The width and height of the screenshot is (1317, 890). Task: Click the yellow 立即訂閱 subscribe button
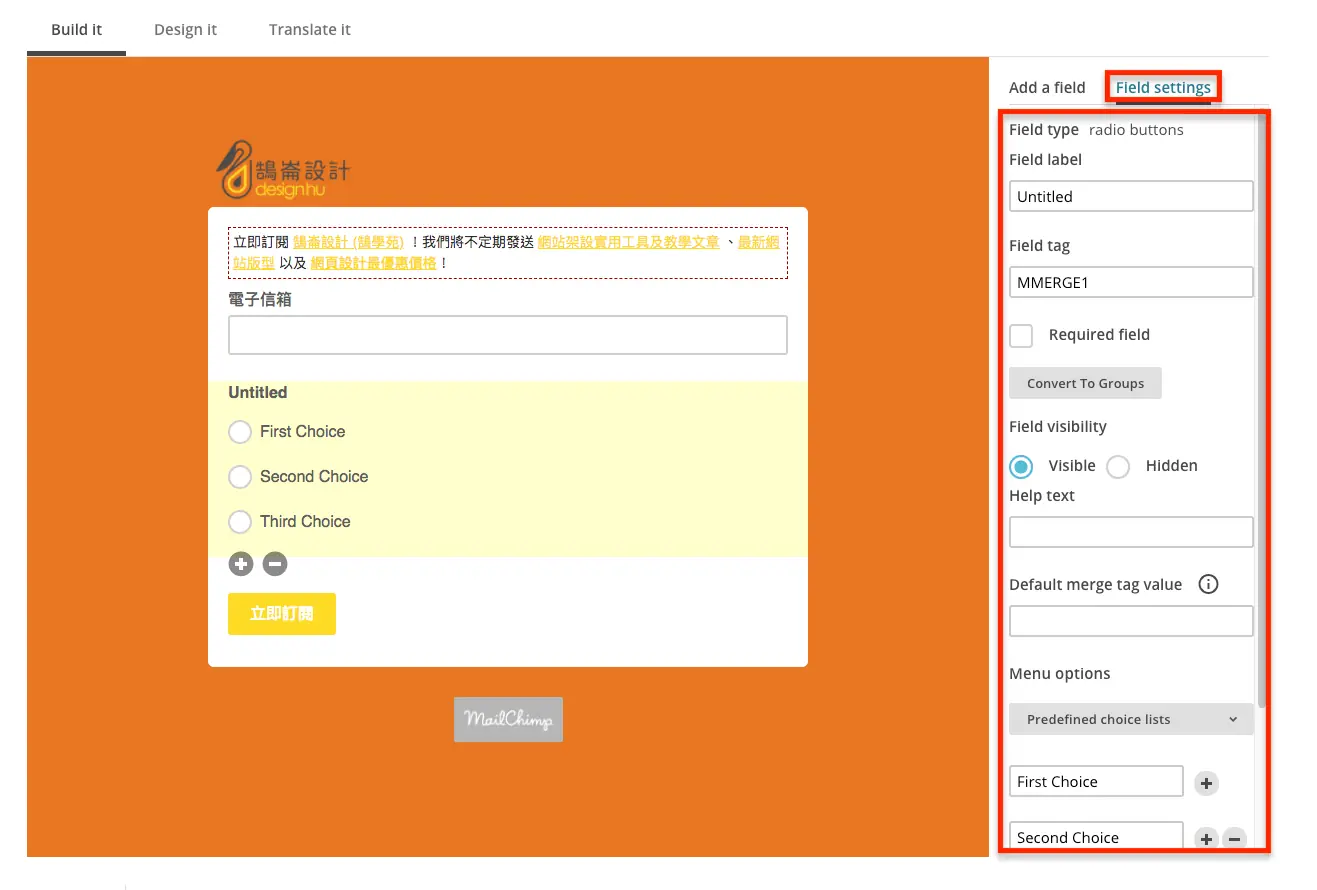click(282, 614)
